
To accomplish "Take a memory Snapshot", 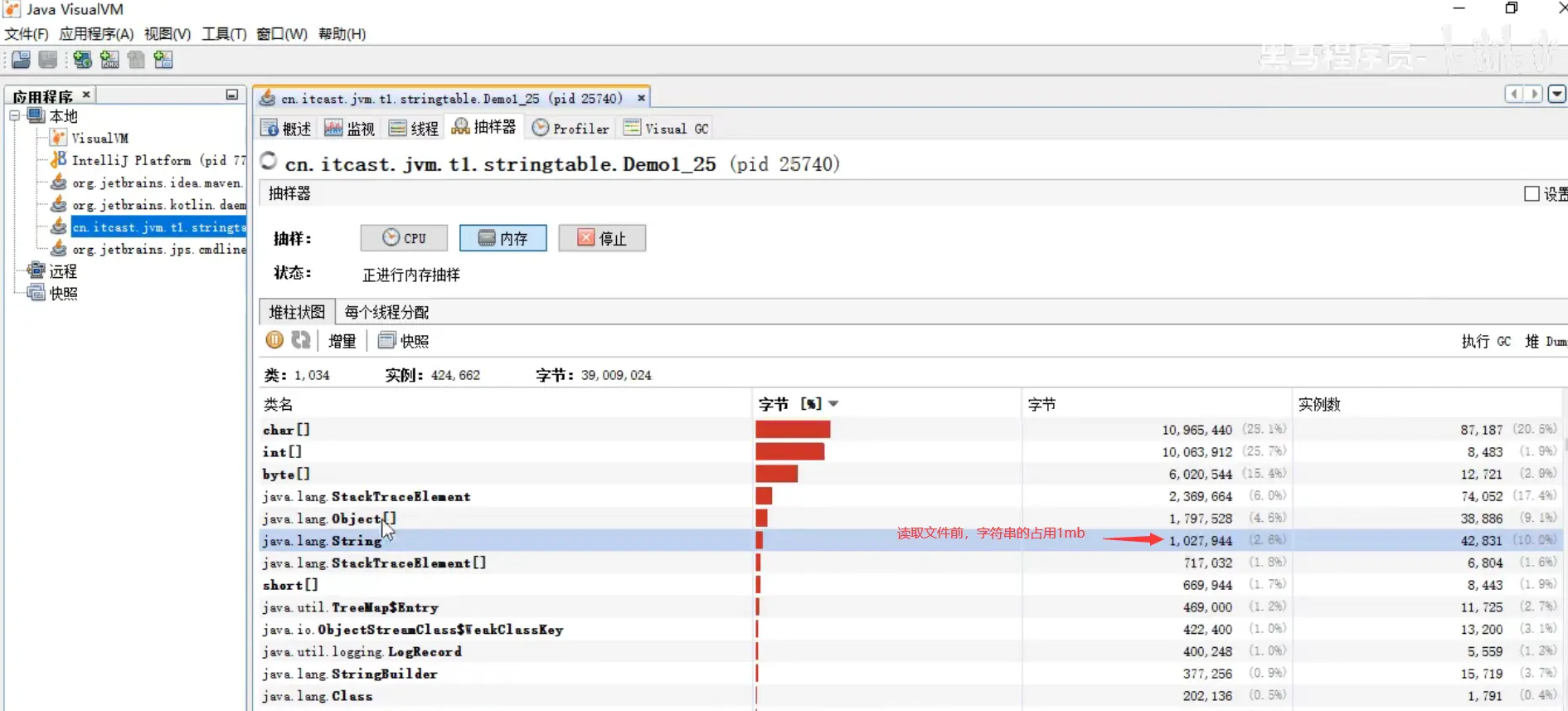I will click(404, 341).
